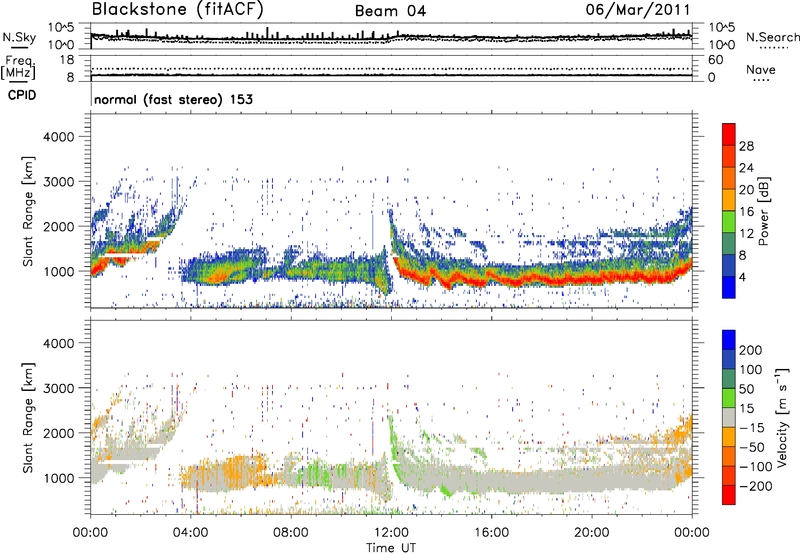Click the date '06/Mar/2011'

point(638,10)
